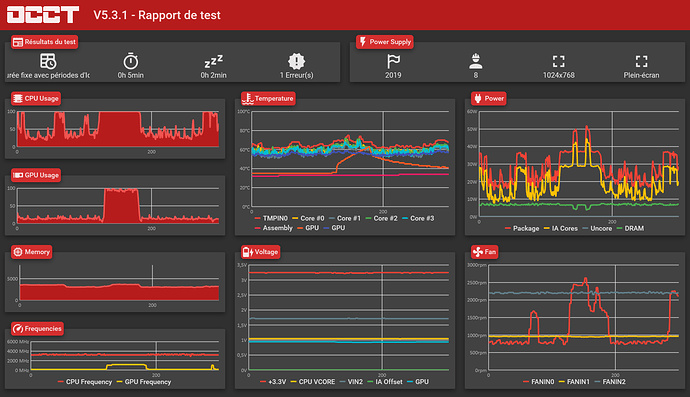
Task: Toggle Package series in Power legend
Action: point(522,228)
